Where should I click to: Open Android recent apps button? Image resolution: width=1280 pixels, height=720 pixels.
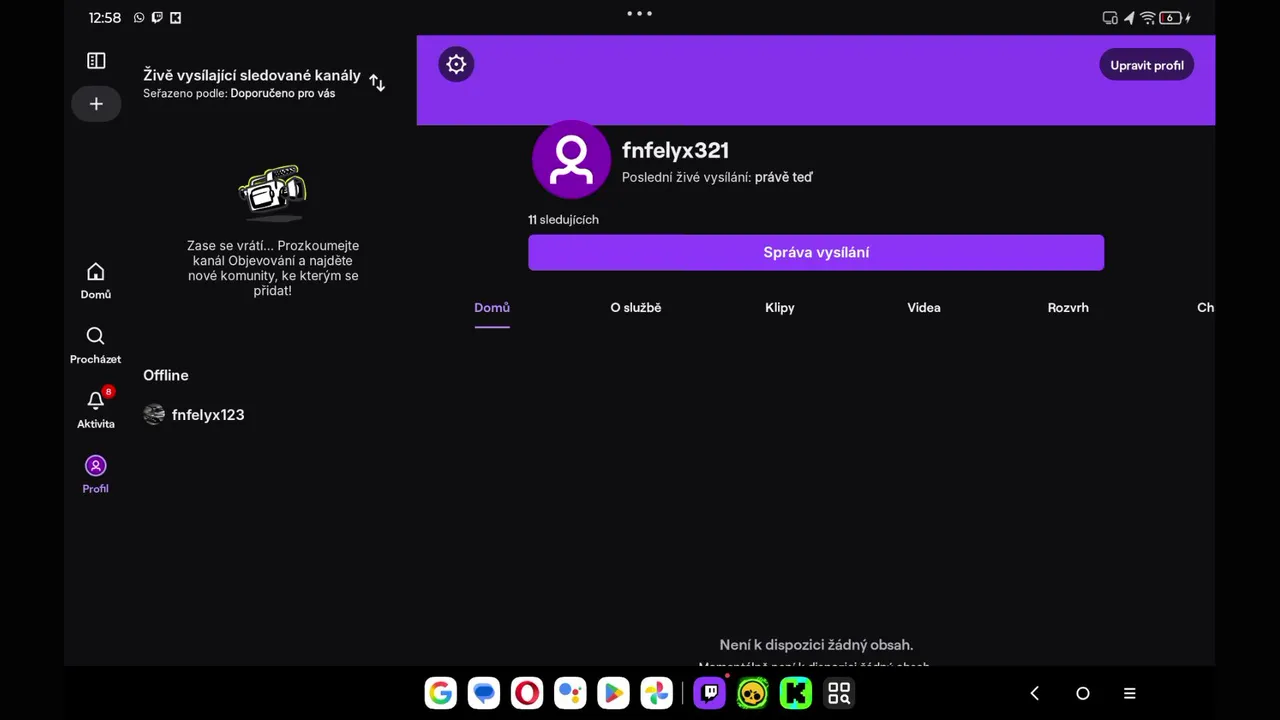[x=1130, y=693]
